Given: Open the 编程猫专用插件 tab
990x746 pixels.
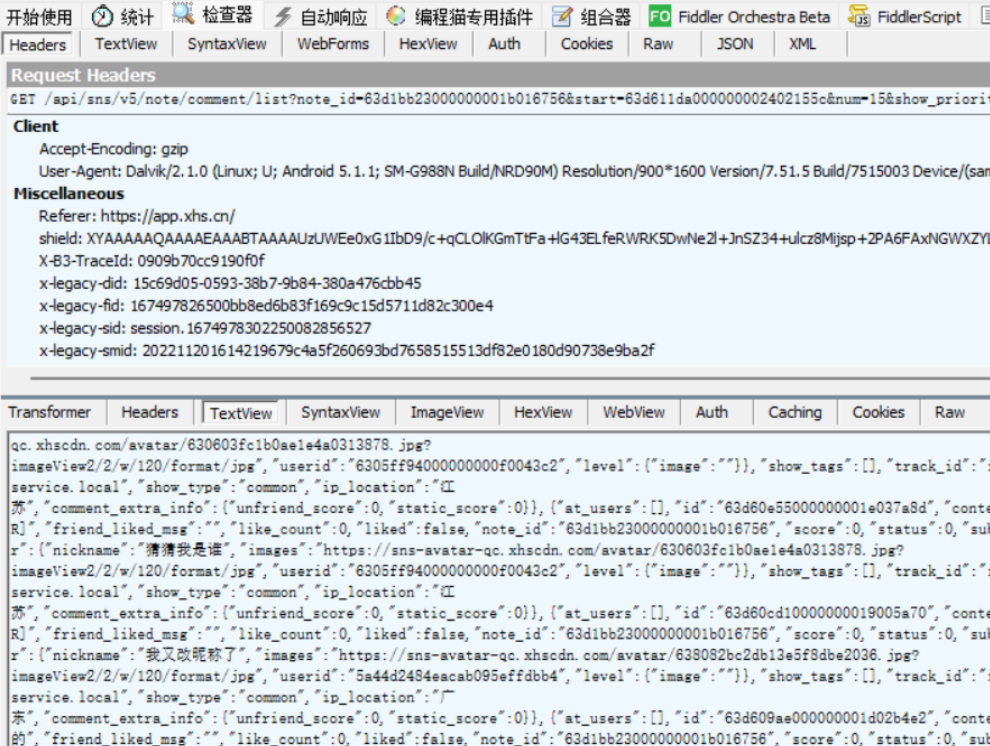Looking at the screenshot, I should pyautogui.click(x=460, y=17).
